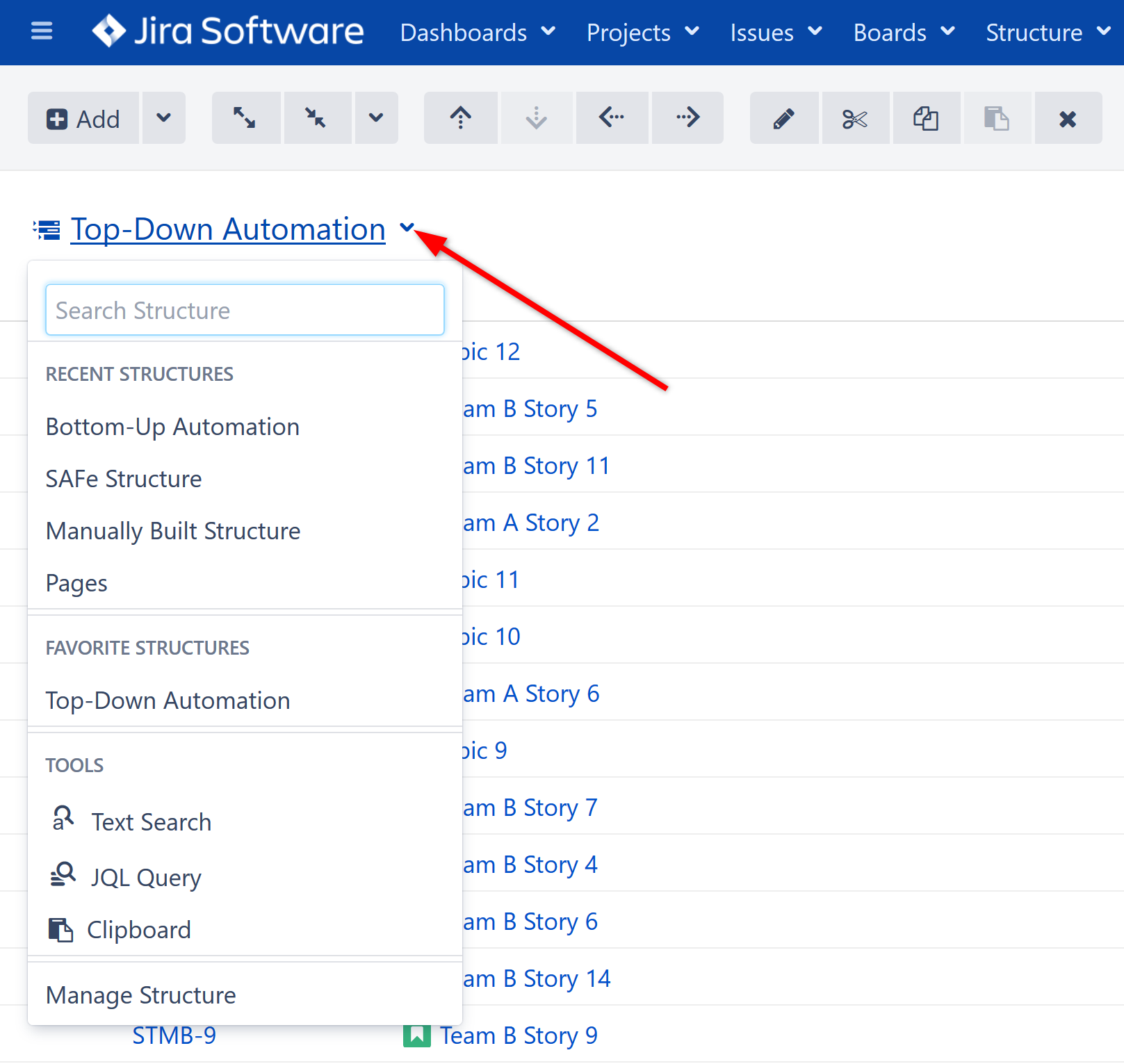
Task: Outdent item using left arrow icon
Action: coord(612,118)
